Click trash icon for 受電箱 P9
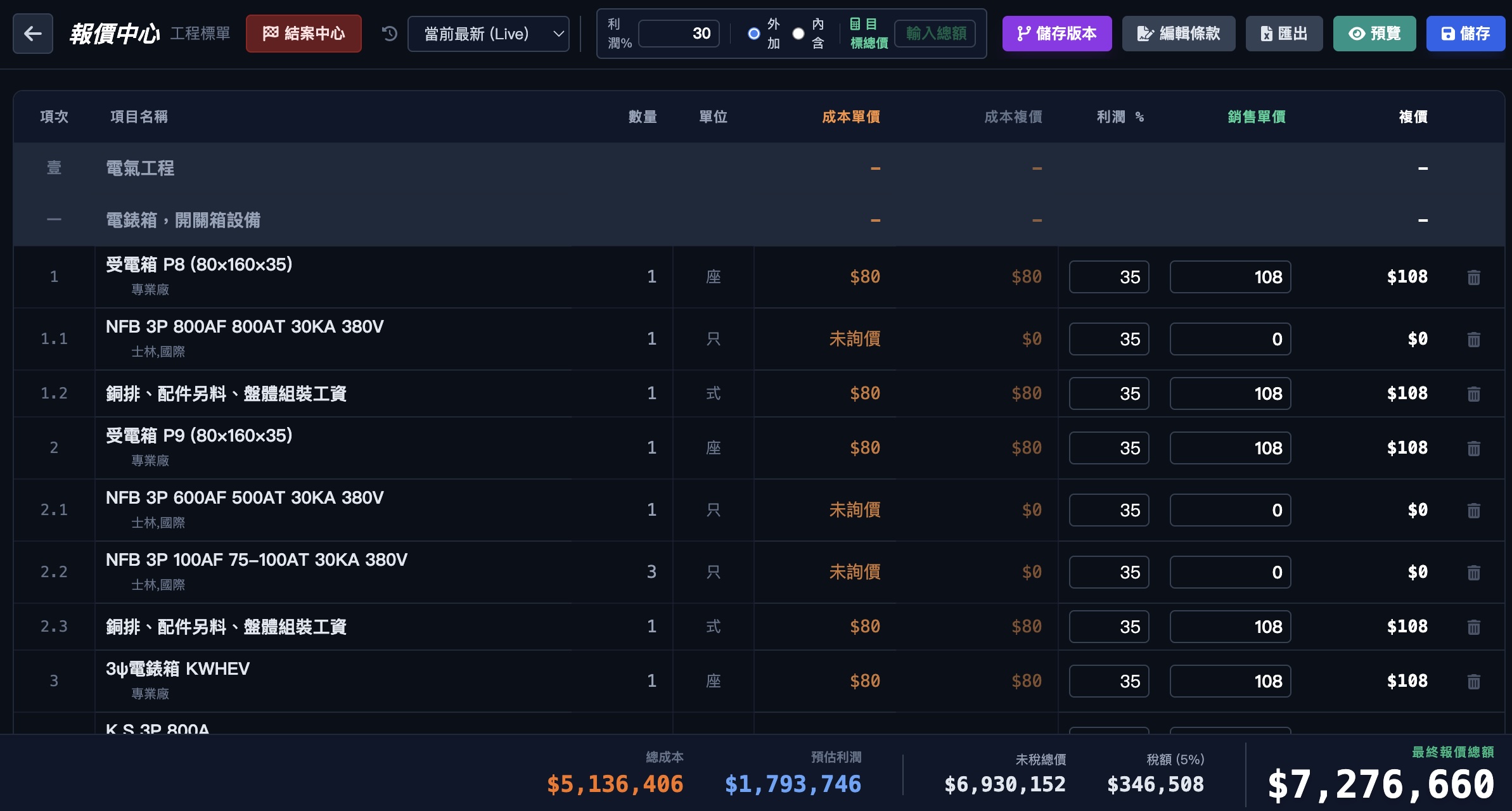This screenshot has width=1512, height=811. (x=1473, y=449)
